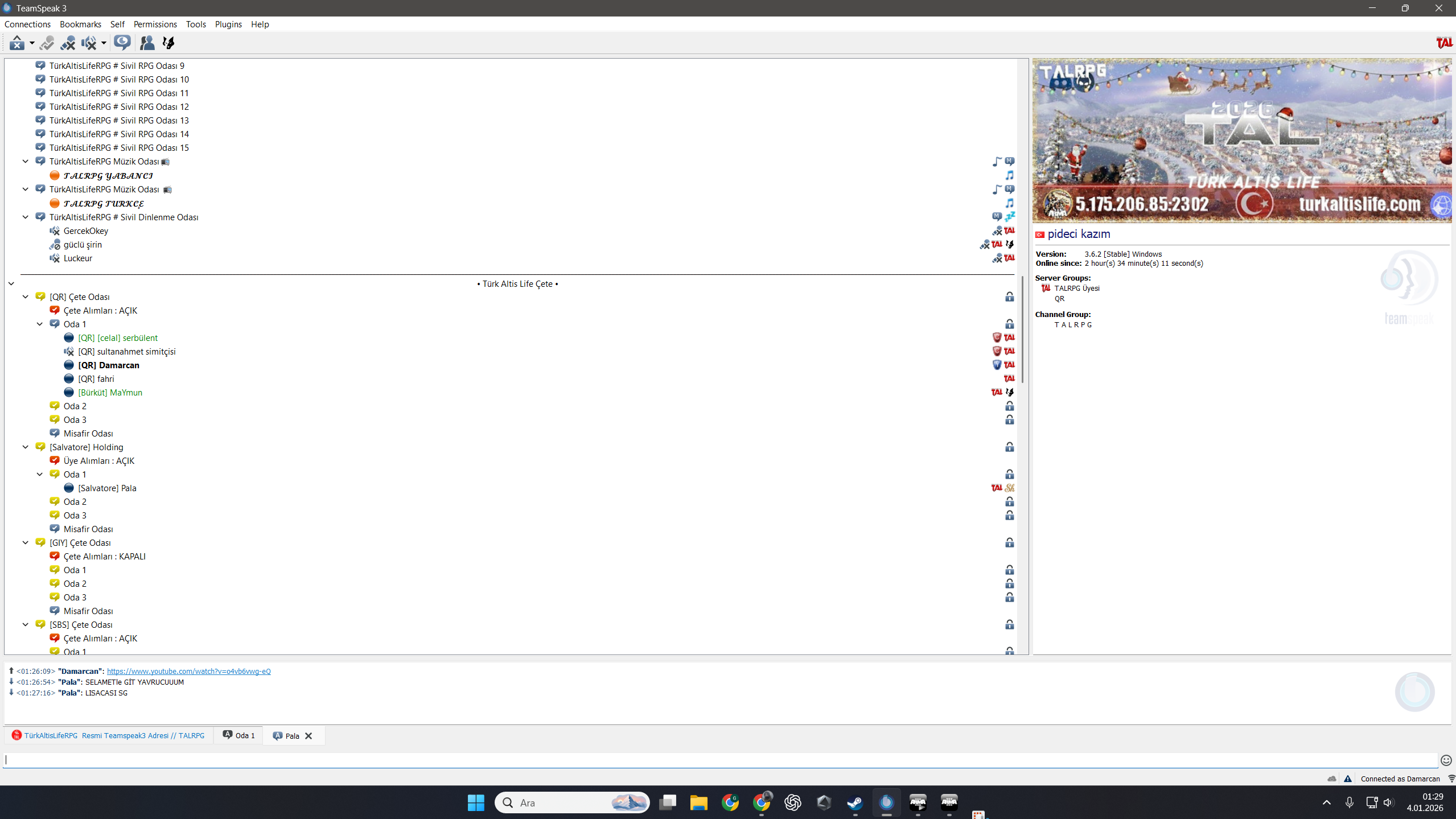Click the red TAL logo at the toolbar's right end

1444,43
